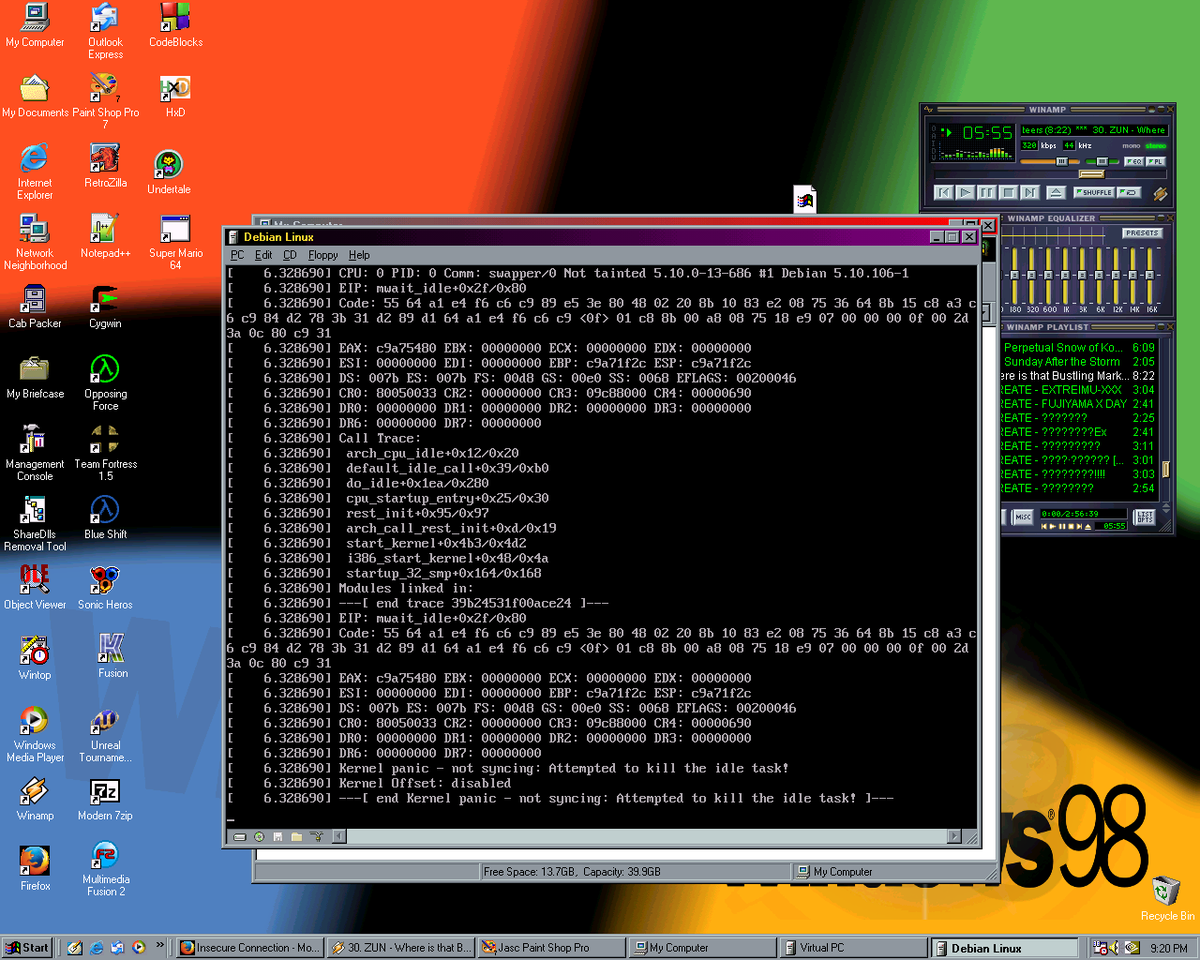Select the Blue Shift desktop icon

[x=105, y=517]
